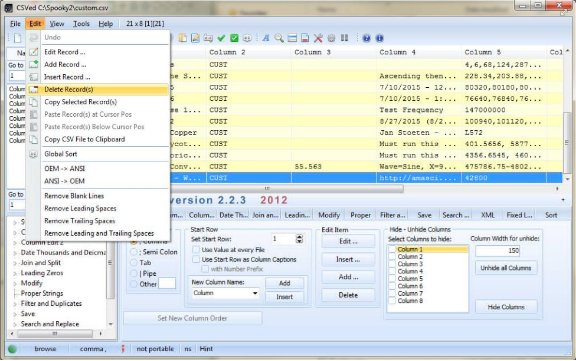576x361 pixels.
Task: Increase the Set Start Row spinner value
Action: tap(299, 237)
